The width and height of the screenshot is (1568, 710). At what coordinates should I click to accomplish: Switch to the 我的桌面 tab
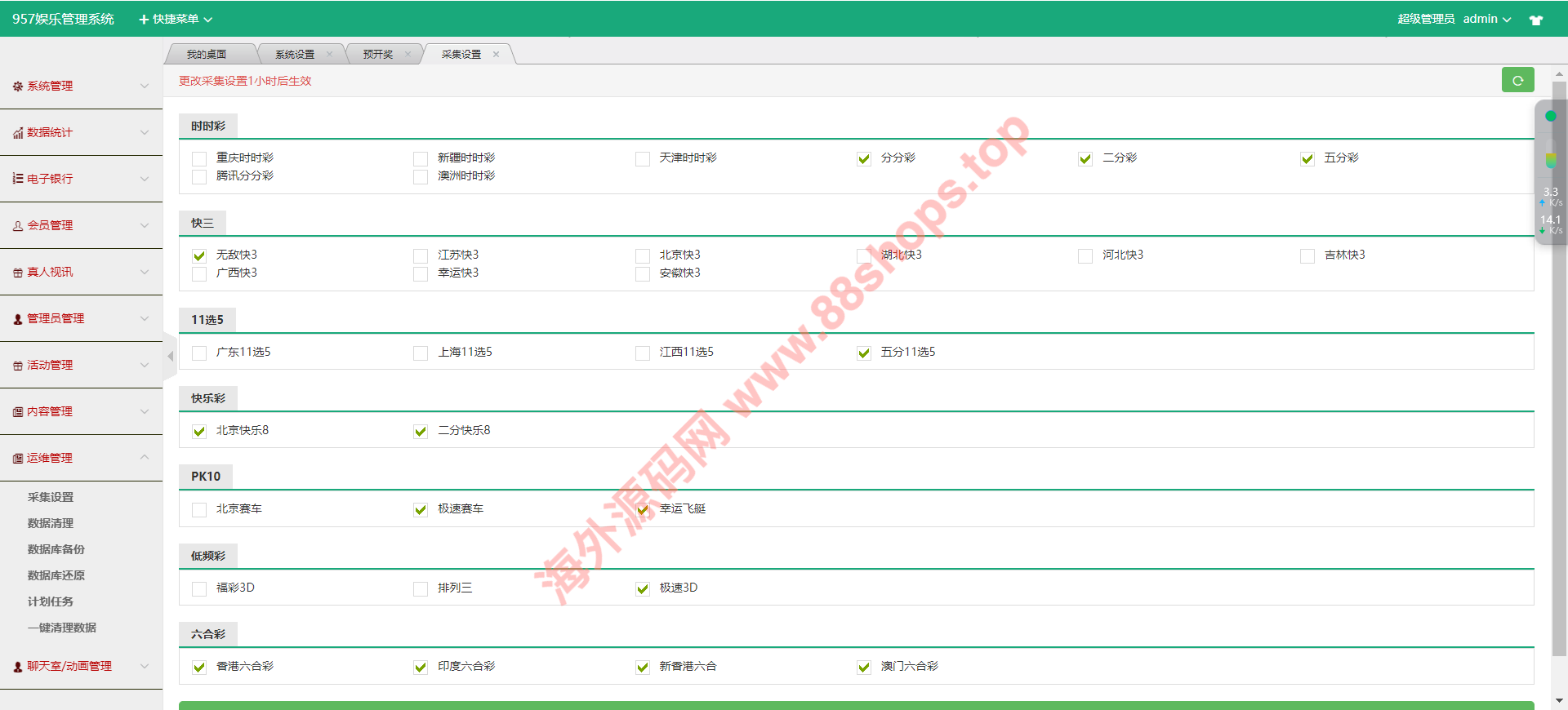(207, 55)
